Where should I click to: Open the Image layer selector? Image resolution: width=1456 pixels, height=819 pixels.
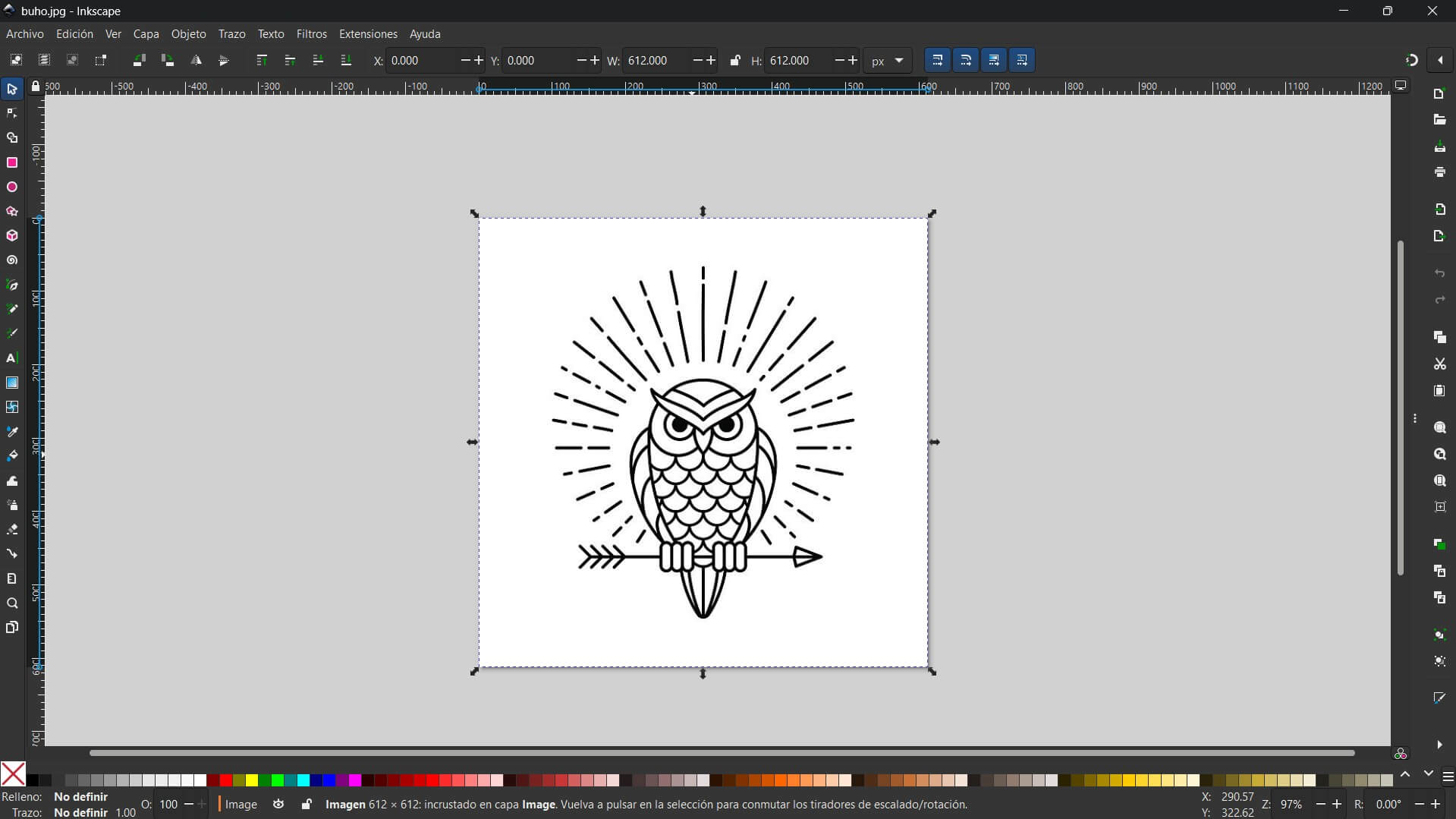tap(241, 805)
